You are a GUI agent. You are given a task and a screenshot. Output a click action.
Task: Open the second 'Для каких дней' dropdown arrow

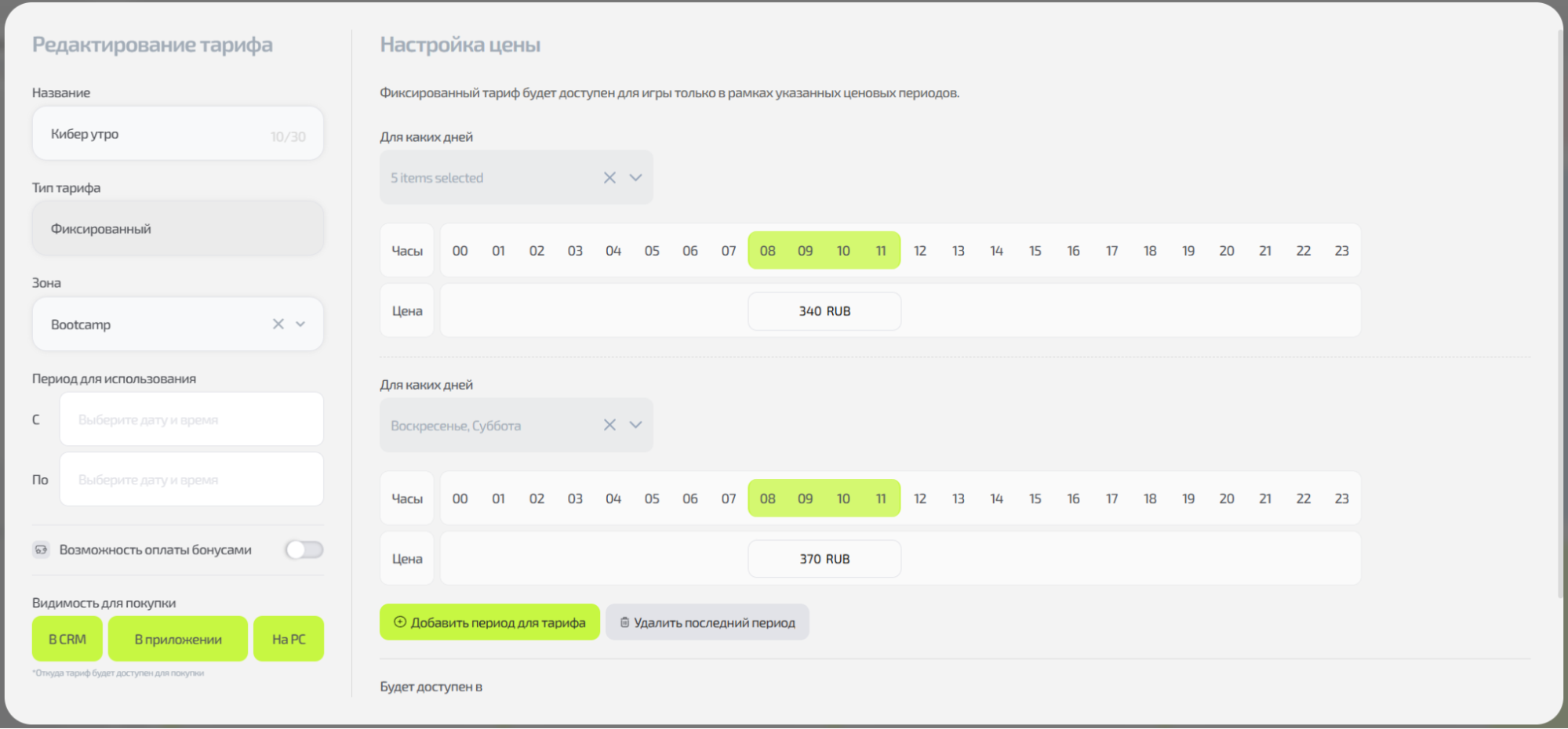coord(635,425)
